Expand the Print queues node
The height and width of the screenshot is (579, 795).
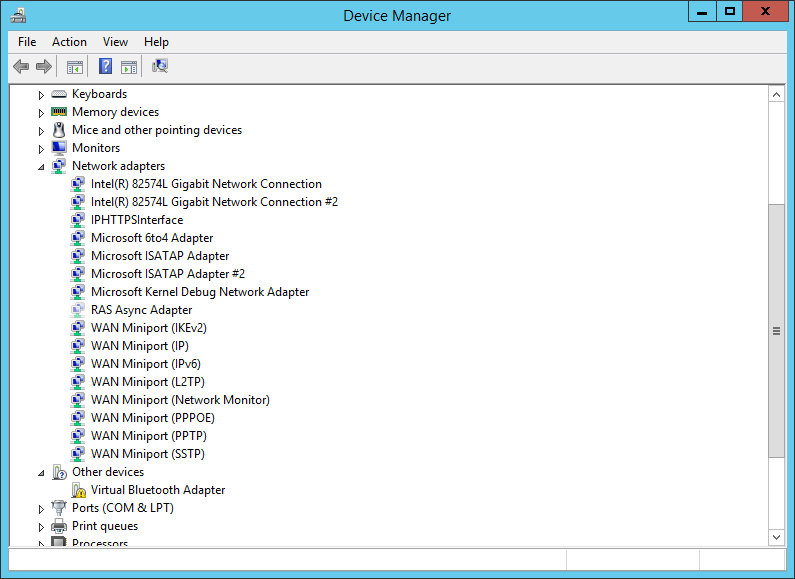[41, 527]
